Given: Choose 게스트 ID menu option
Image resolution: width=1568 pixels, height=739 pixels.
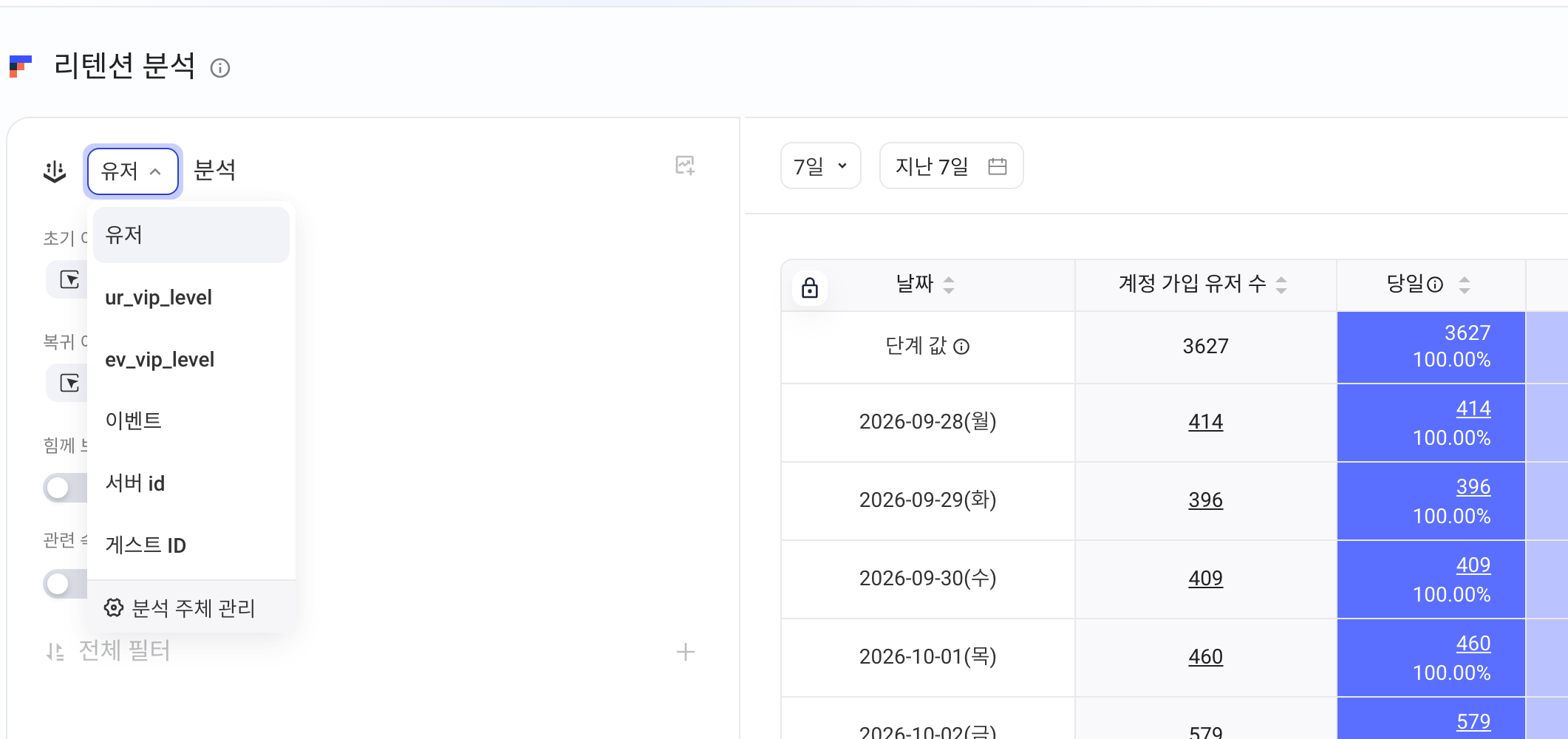Looking at the screenshot, I should (191, 545).
